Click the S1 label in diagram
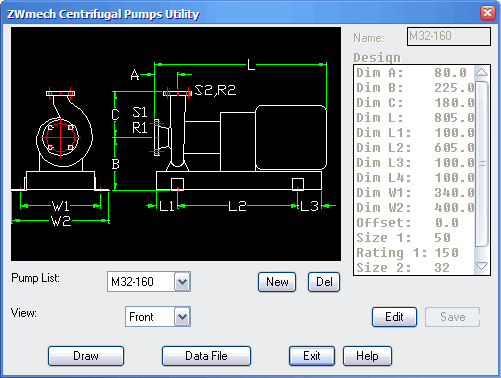Image resolution: width=501 pixels, height=378 pixels. (140, 112)
